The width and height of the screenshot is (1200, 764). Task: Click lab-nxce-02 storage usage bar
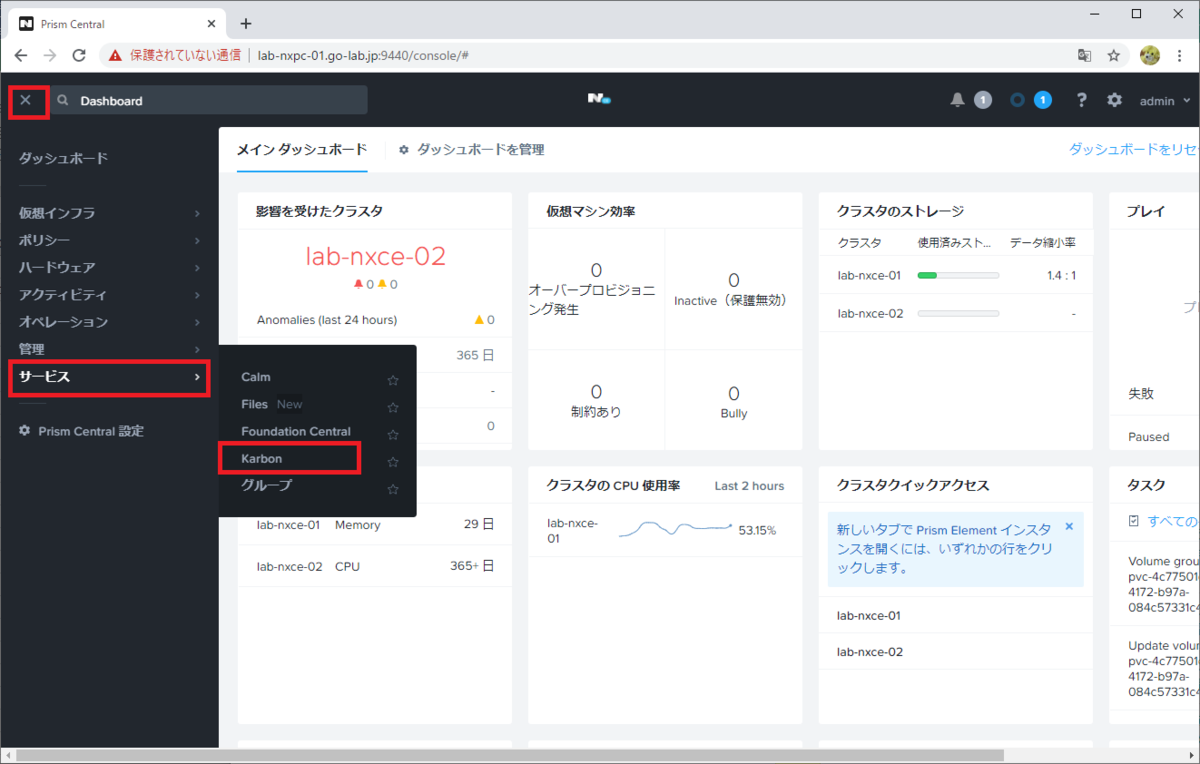(958, 313)
